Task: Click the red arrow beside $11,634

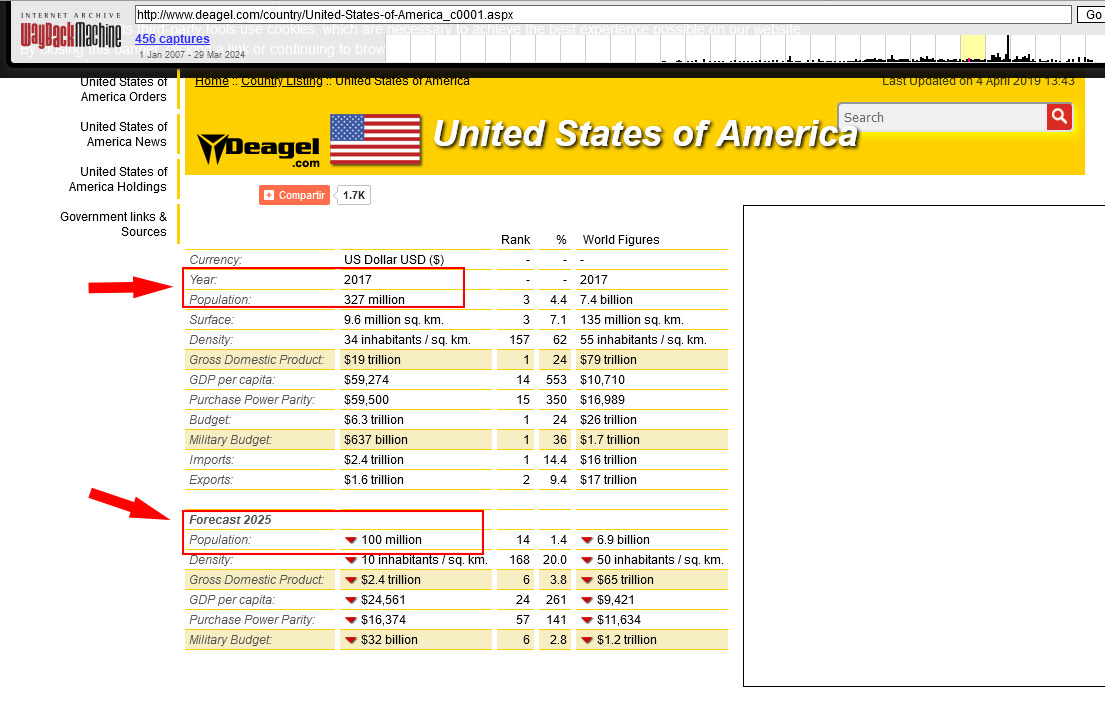Action: pyautogui.click(x=586, y=620)
